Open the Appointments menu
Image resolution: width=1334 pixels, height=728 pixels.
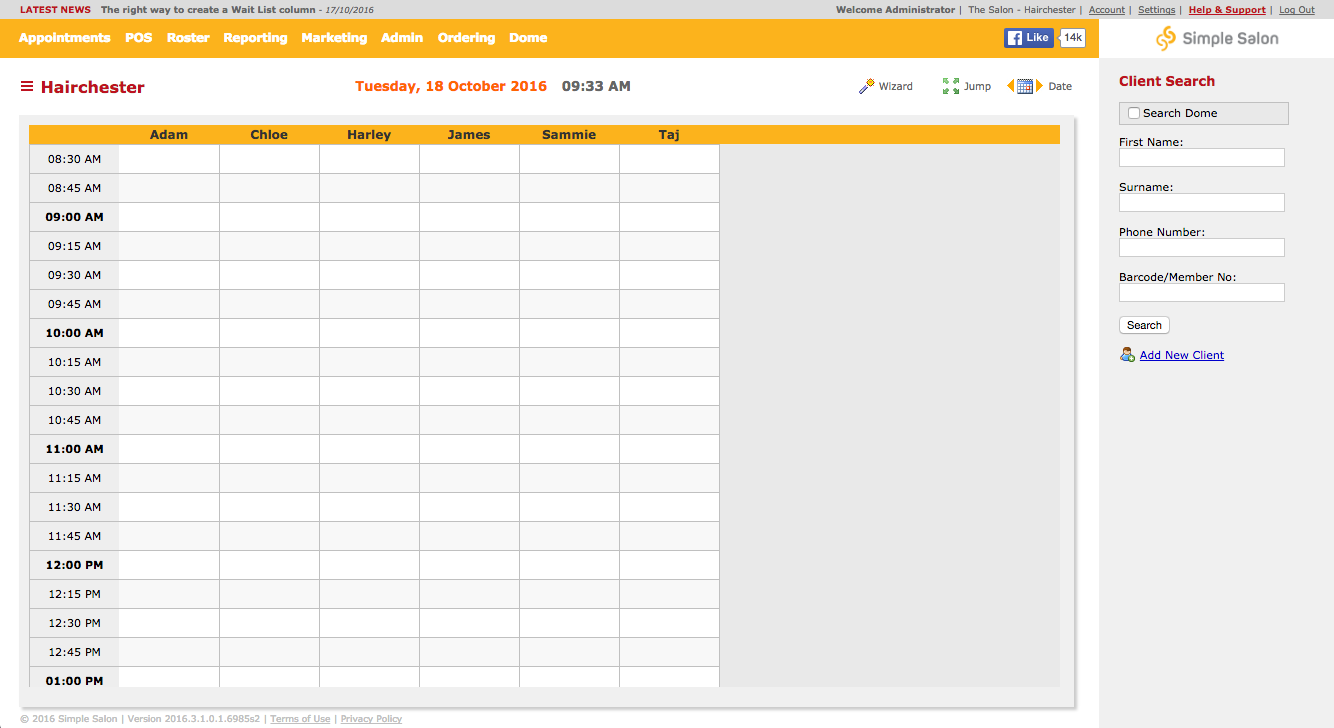pyautogui.click(x=65, y=38)
